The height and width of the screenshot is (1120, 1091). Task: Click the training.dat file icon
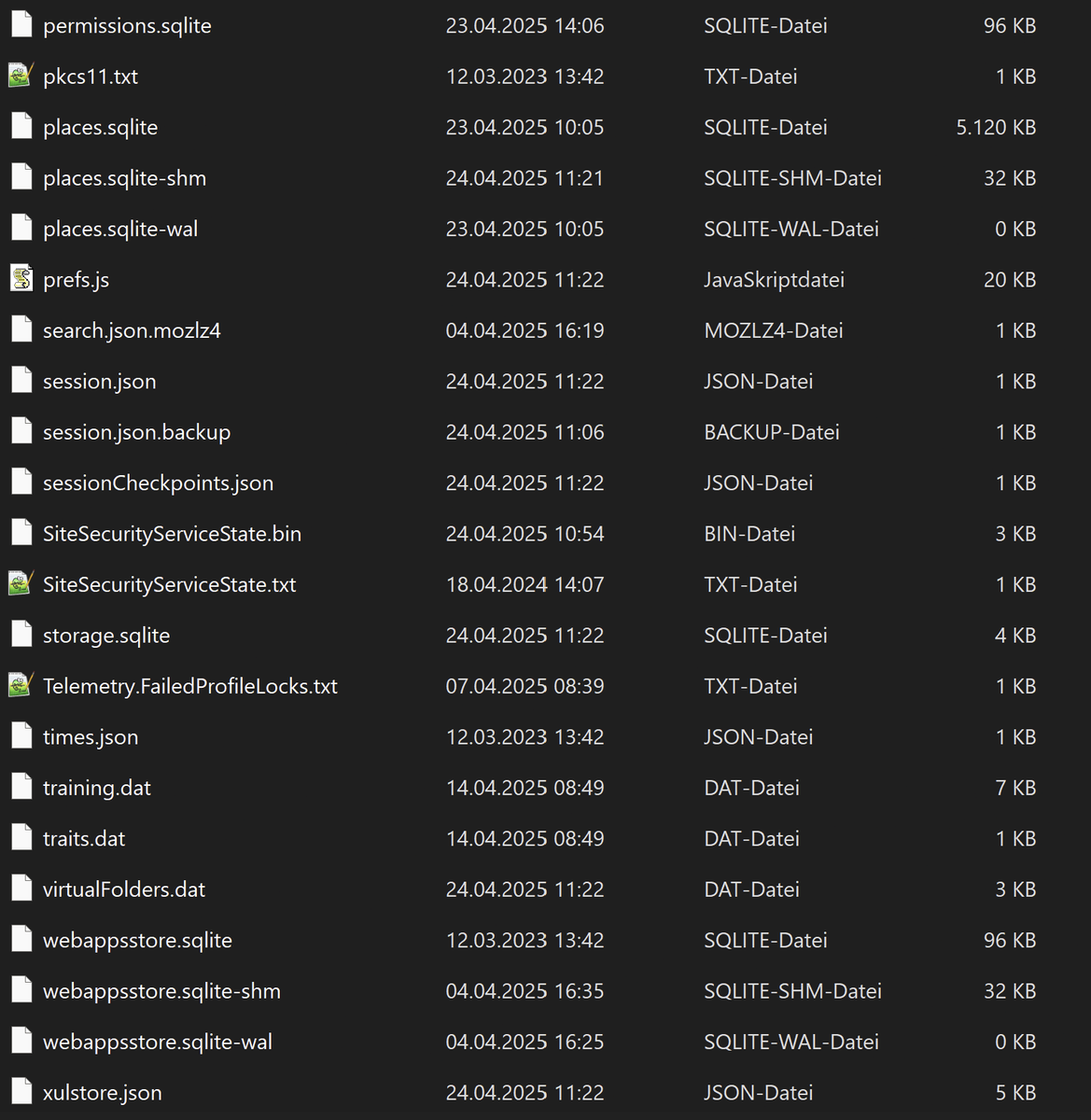[21, 788]
